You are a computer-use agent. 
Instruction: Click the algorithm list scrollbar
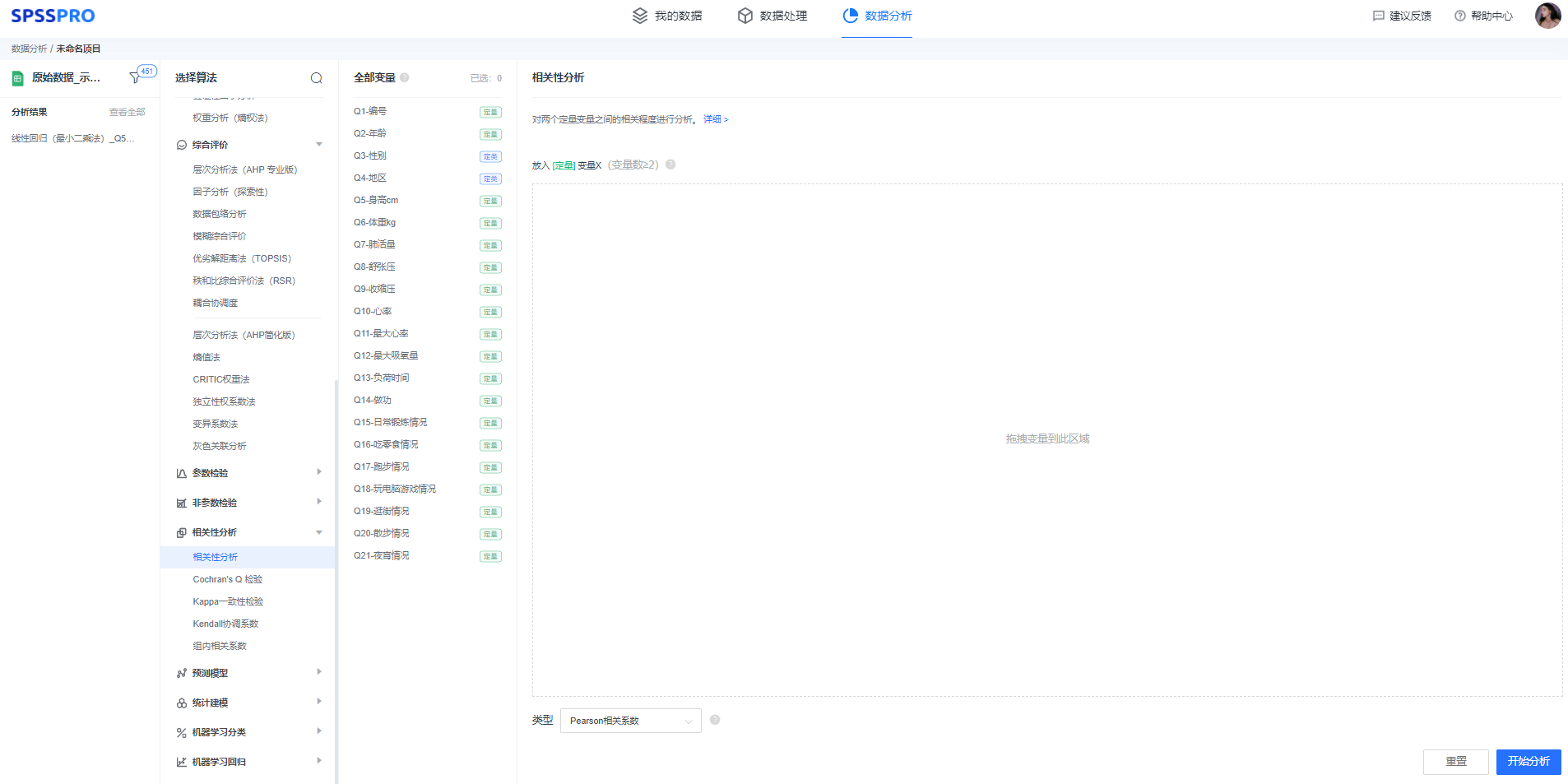(x=336, y=582)
